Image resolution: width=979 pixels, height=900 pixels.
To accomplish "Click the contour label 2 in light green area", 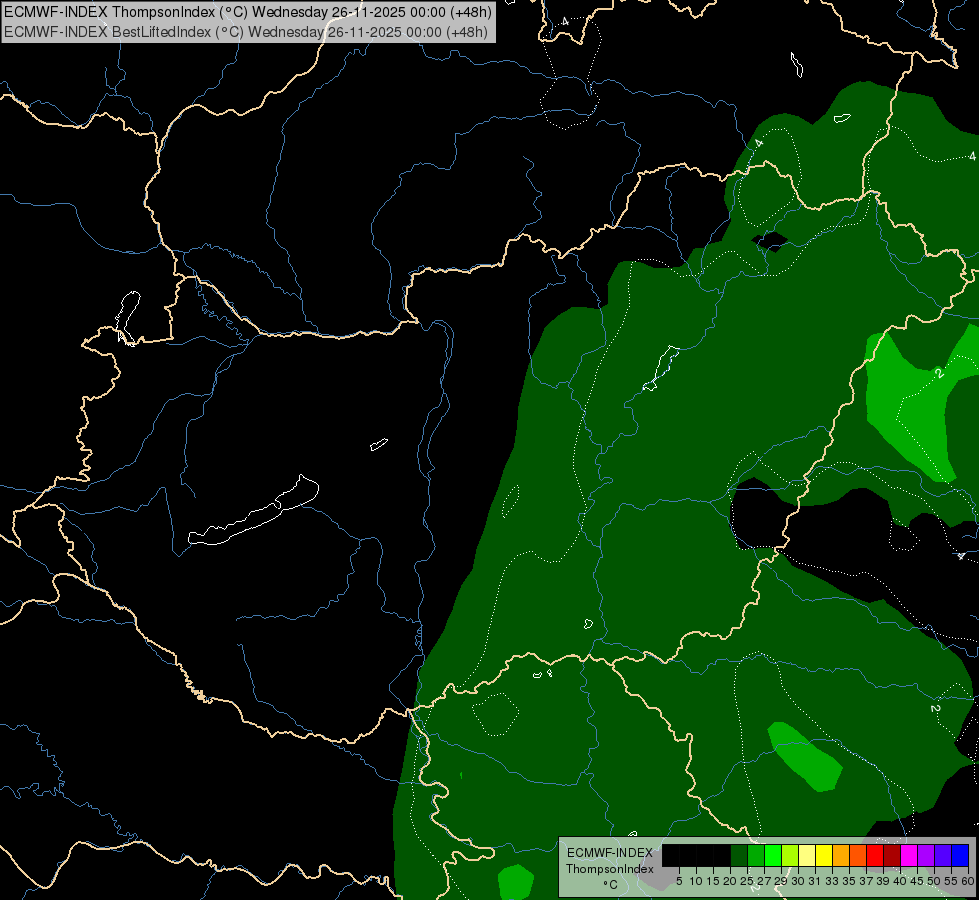I will click(939, 373).
